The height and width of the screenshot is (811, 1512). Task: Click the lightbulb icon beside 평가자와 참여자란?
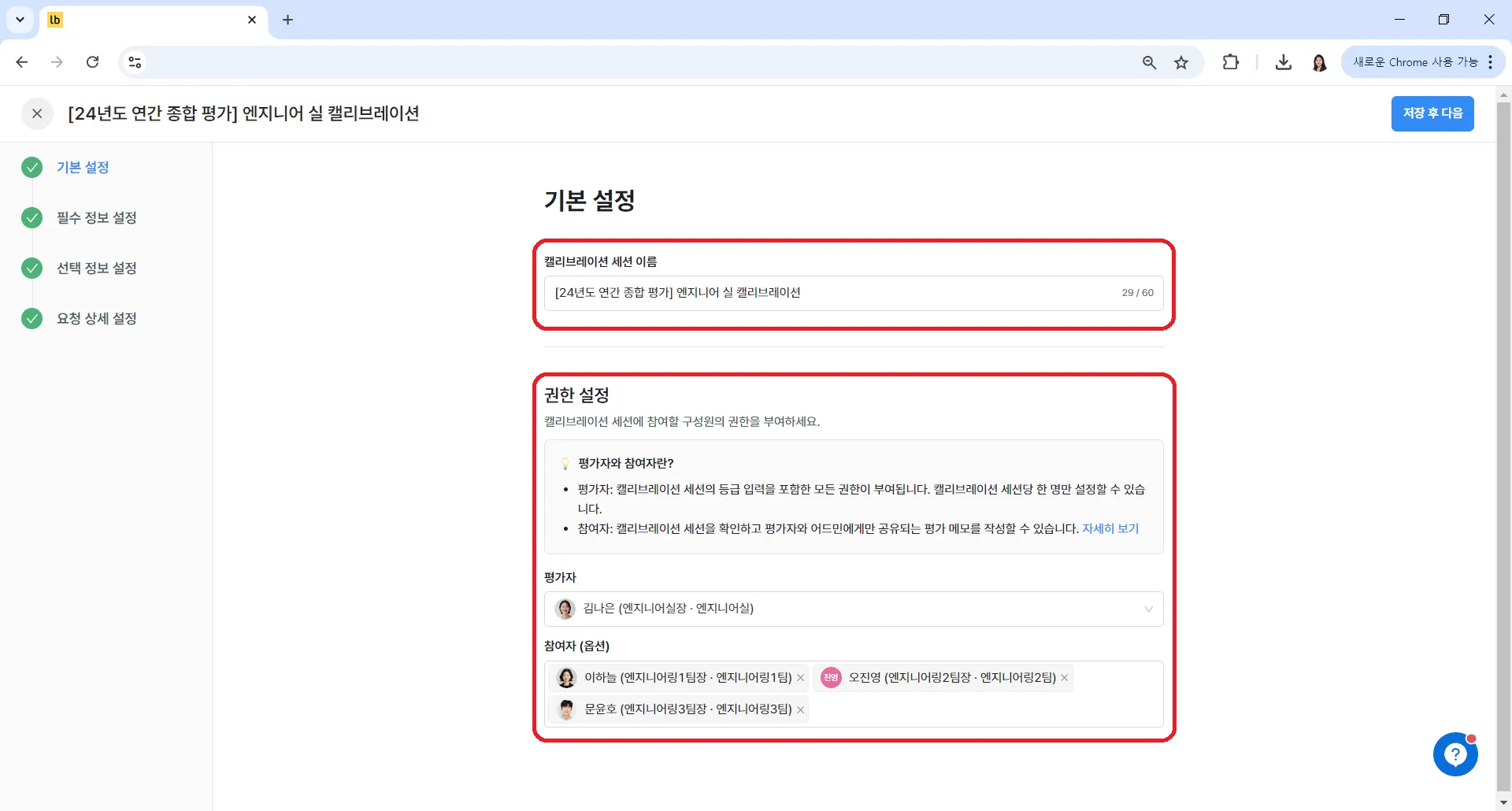(x=565, y=463)
